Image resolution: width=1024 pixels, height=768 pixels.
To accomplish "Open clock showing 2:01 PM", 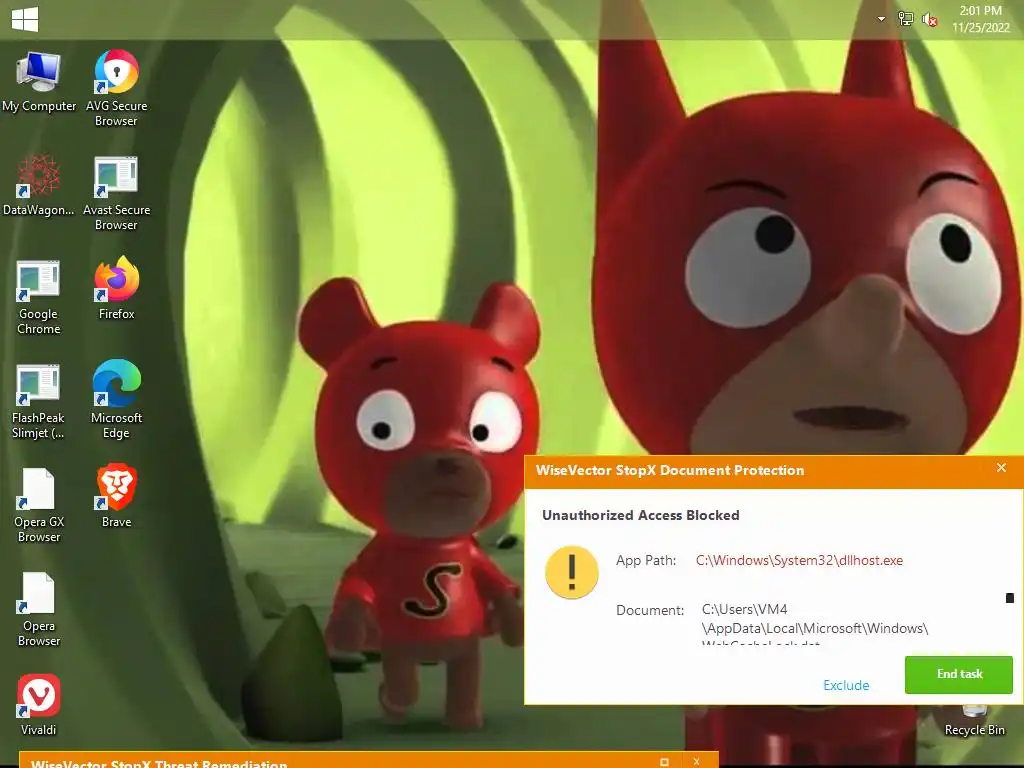I will (980, 19).
